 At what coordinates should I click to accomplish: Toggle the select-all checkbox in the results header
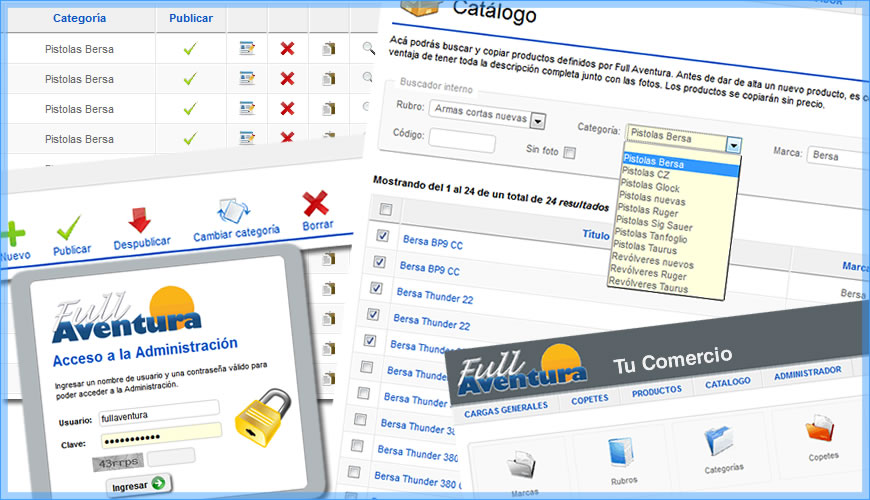(386, 209)
